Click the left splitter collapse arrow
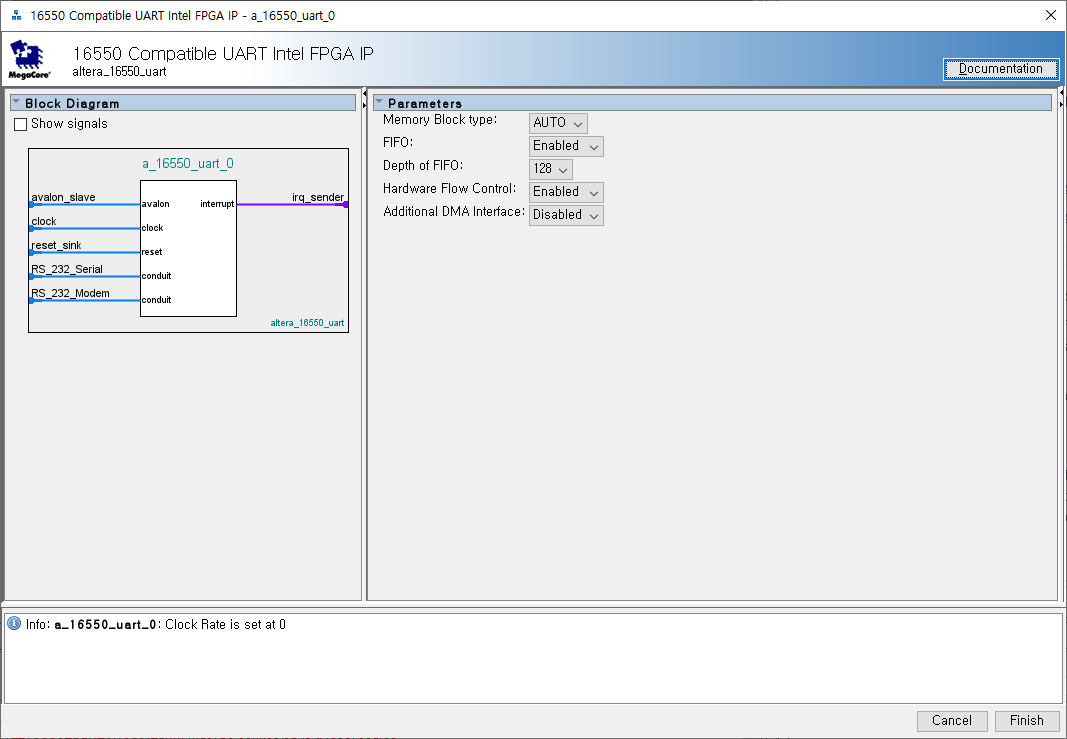Screen dimensions: 1067x739 pos(364,93)
